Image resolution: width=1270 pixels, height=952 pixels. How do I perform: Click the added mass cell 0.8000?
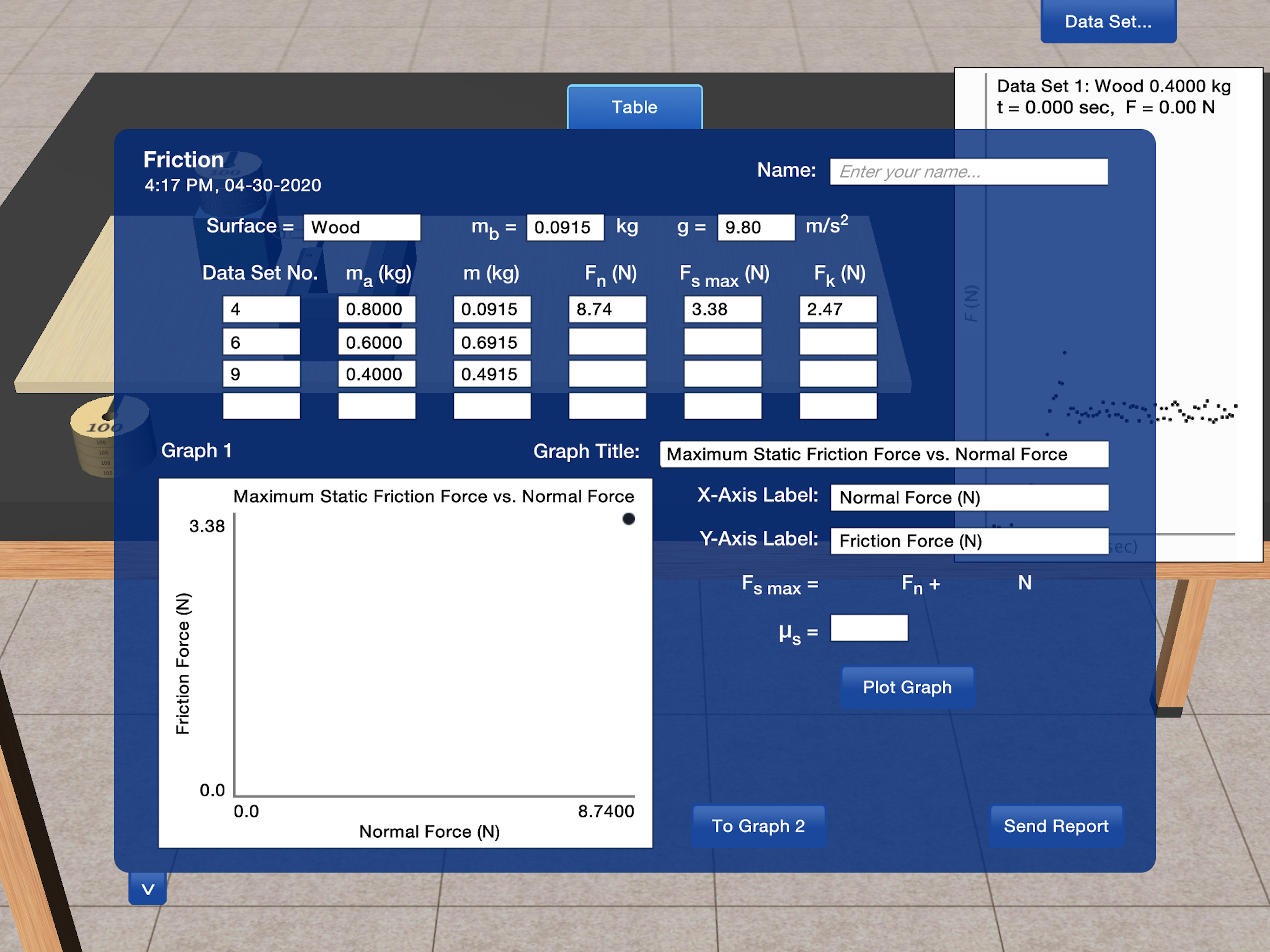(377, 310)
